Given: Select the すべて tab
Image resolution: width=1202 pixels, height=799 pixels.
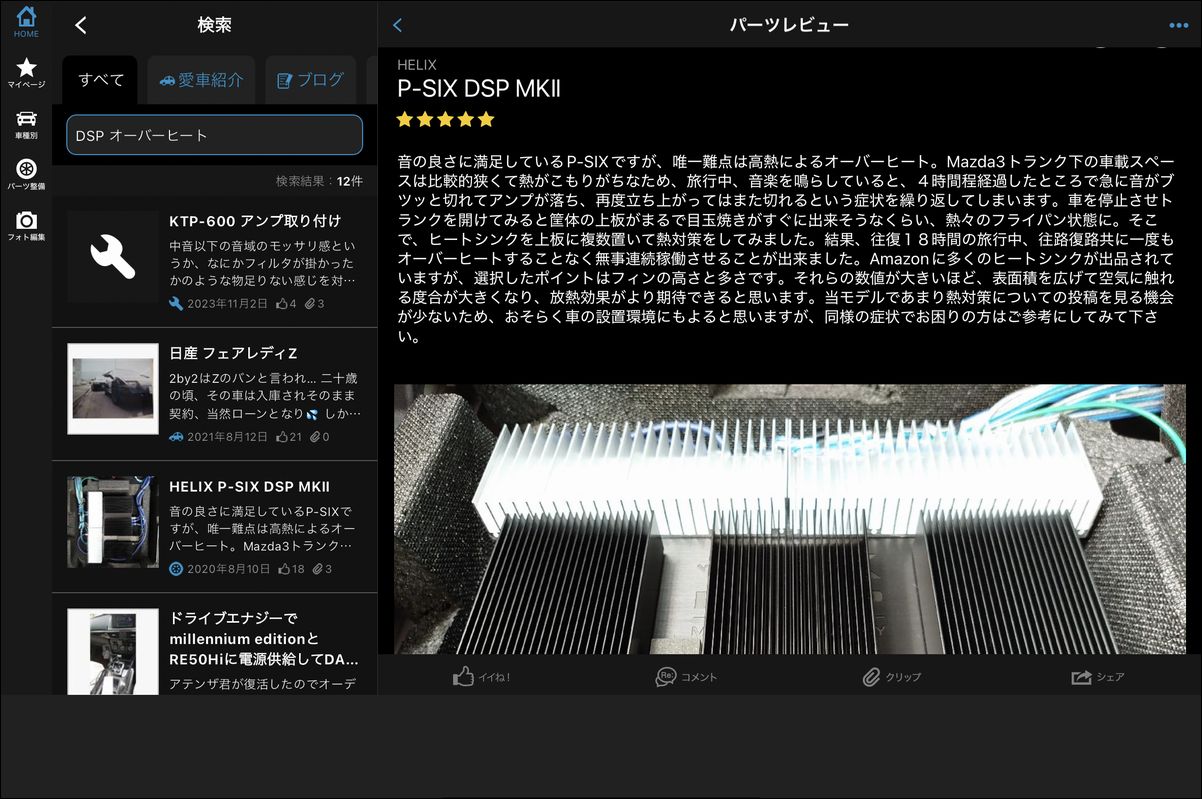Looking at the screenshot, I should [x=100, y=80].
